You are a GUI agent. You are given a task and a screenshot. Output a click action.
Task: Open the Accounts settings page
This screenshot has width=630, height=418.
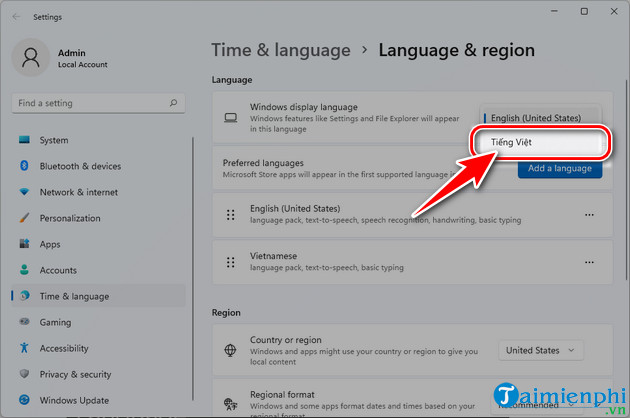[x=58, y=270]
